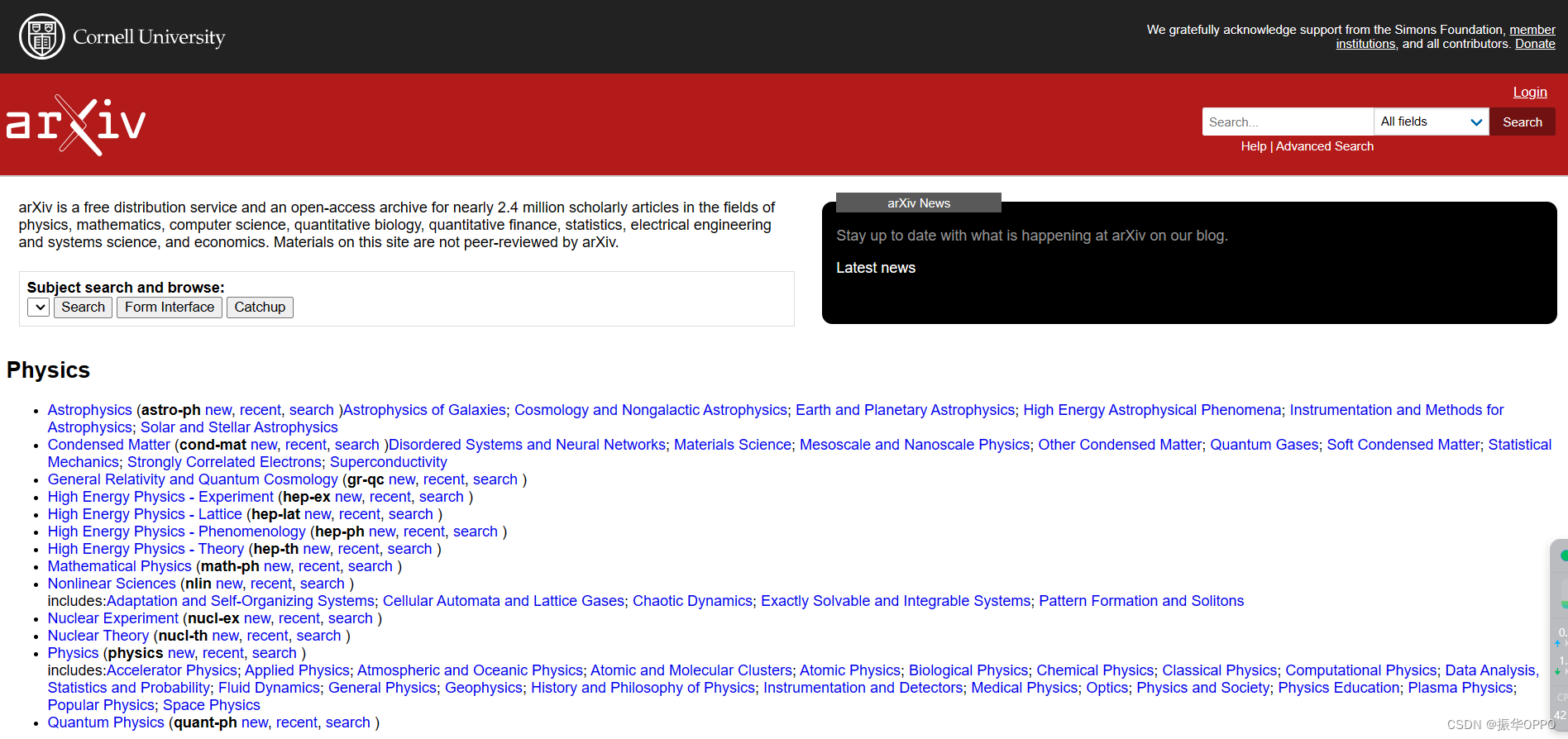Image resolution: width=1568 pixels, height=739 pixels.
Task: View recent hep-ex submissions
Action: pyautogui.click(x=390, y=497)
